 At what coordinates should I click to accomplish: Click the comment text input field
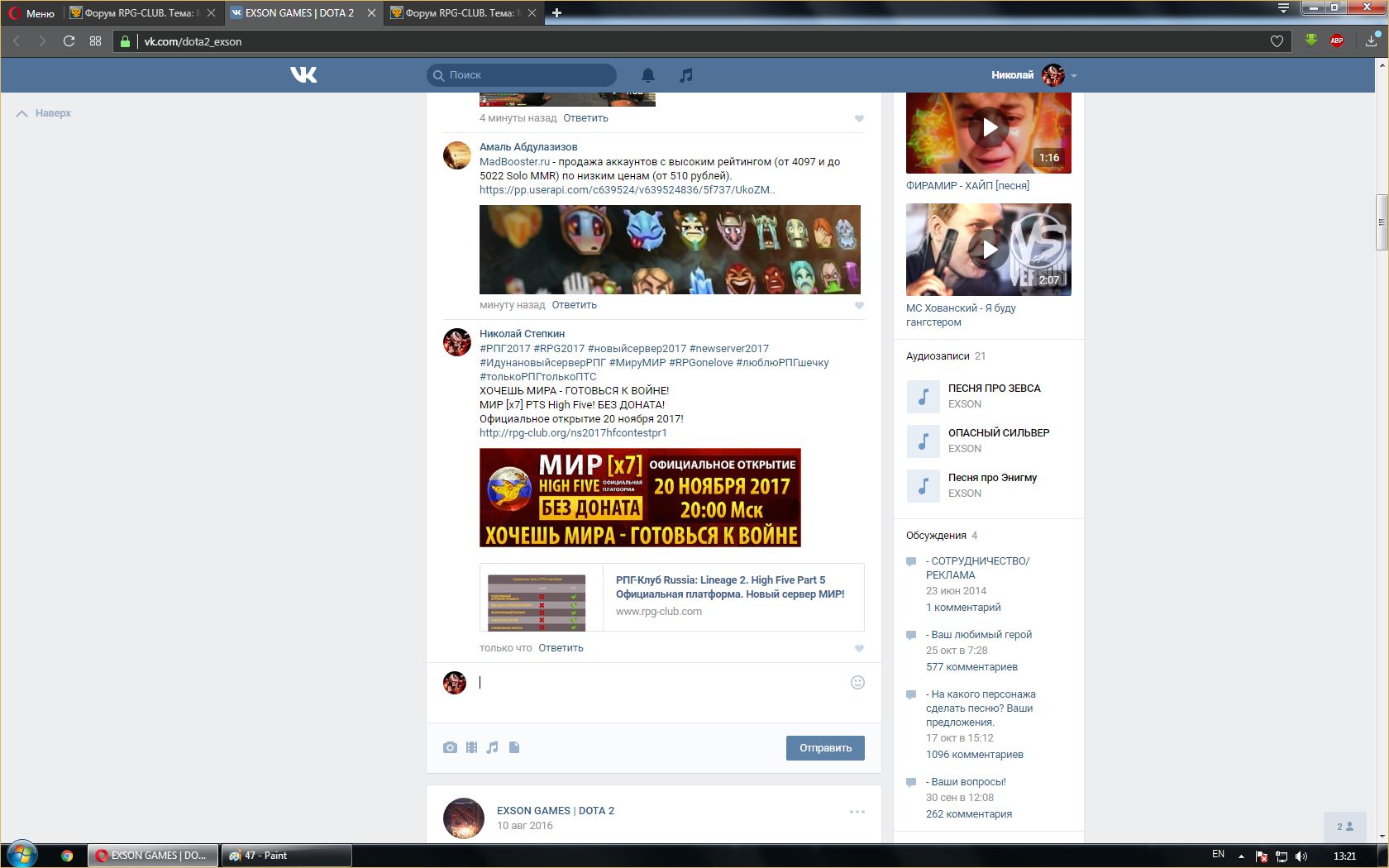point(661,683)
